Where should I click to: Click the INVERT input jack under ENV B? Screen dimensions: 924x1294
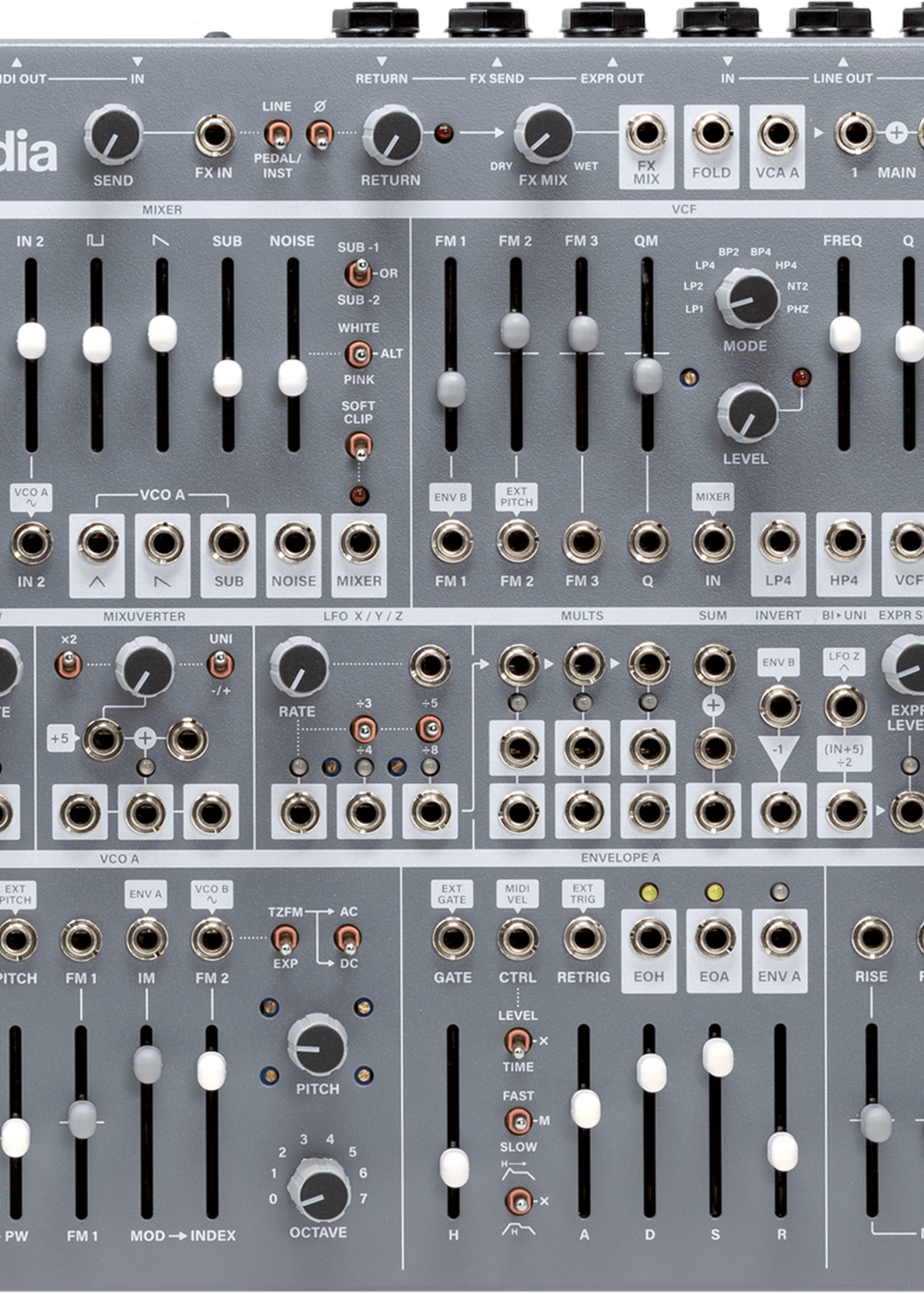(780, 706)
